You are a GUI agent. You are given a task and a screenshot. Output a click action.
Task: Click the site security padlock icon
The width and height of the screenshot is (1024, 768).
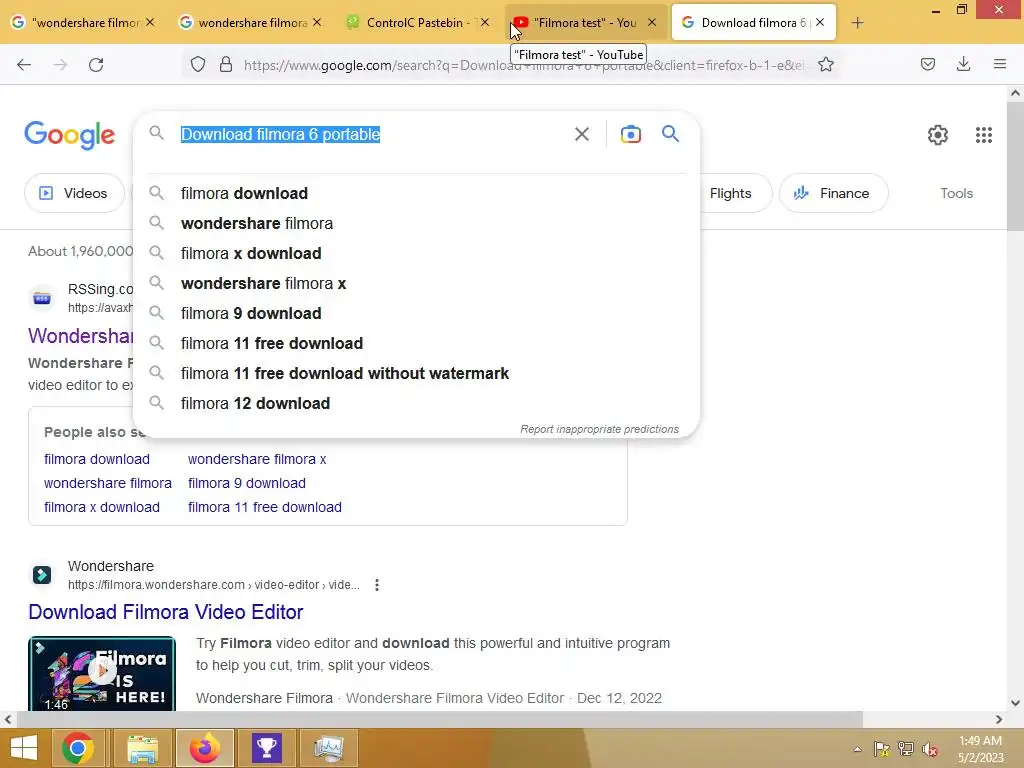coord(226,64)
